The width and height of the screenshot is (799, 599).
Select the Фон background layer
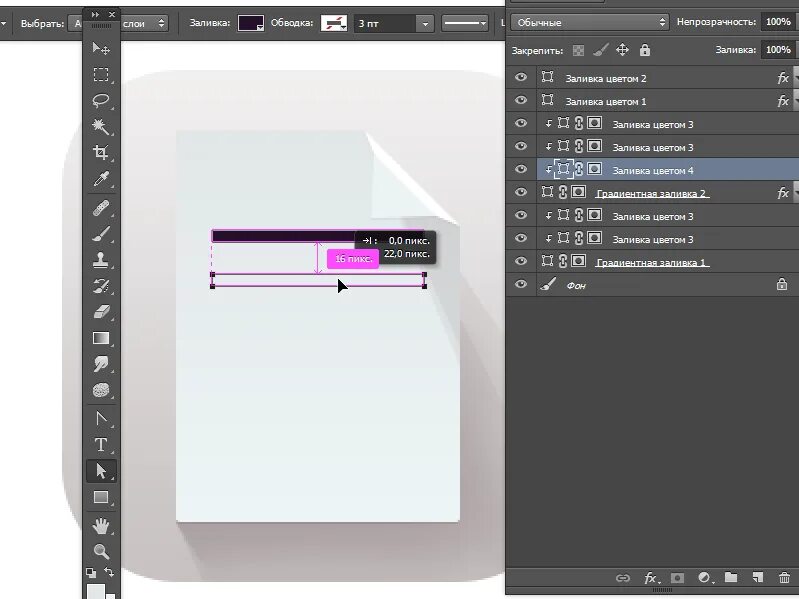point(668,285)
